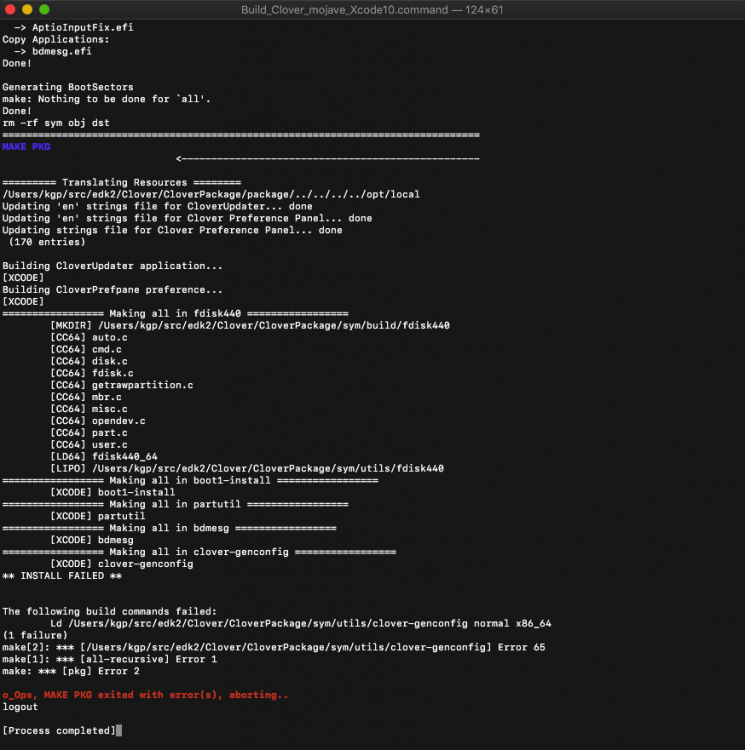Click the '[CC64] cmd.c' line

click(86, 350)
